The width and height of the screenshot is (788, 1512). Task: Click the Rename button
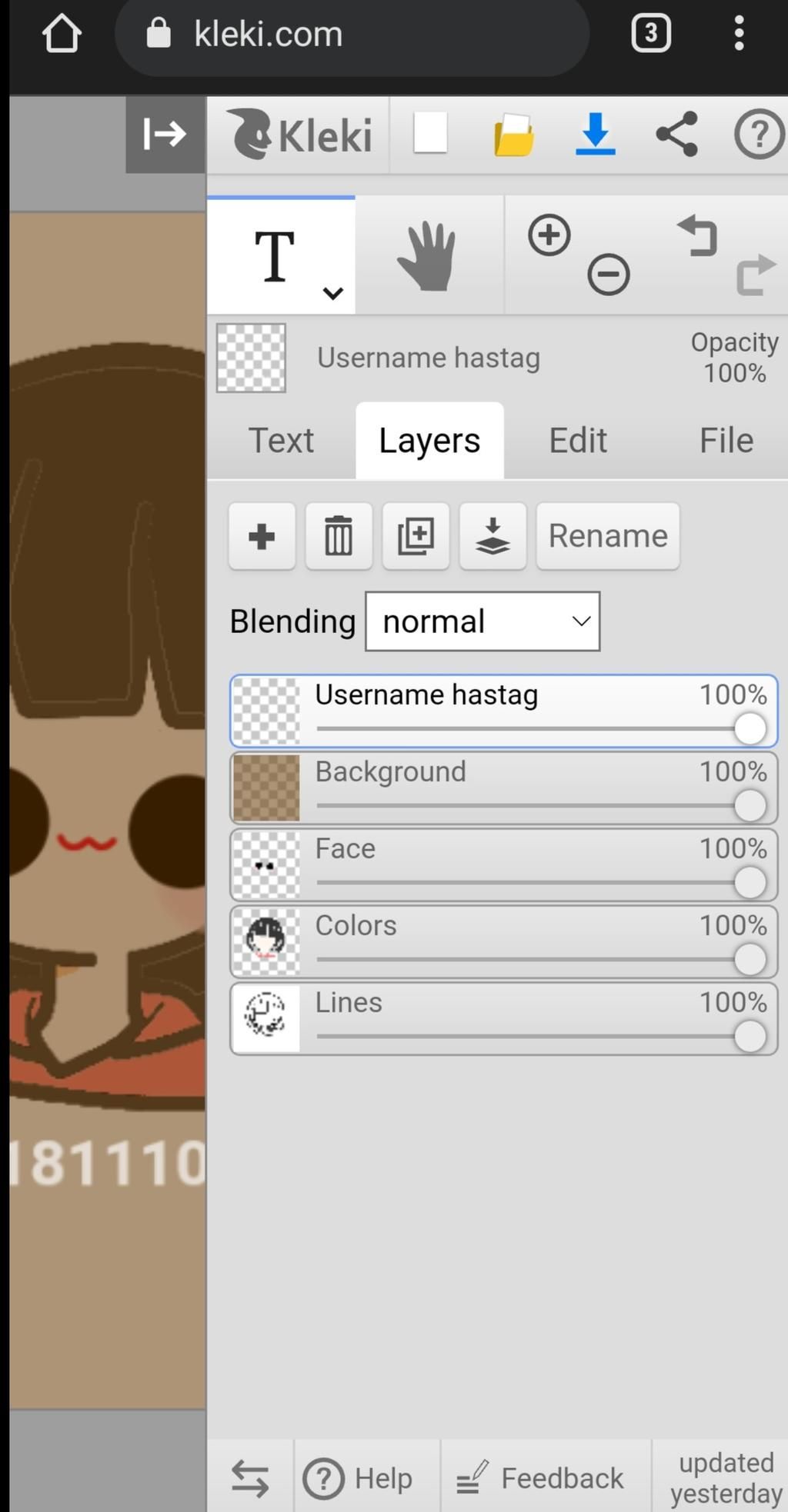point(608,536)
